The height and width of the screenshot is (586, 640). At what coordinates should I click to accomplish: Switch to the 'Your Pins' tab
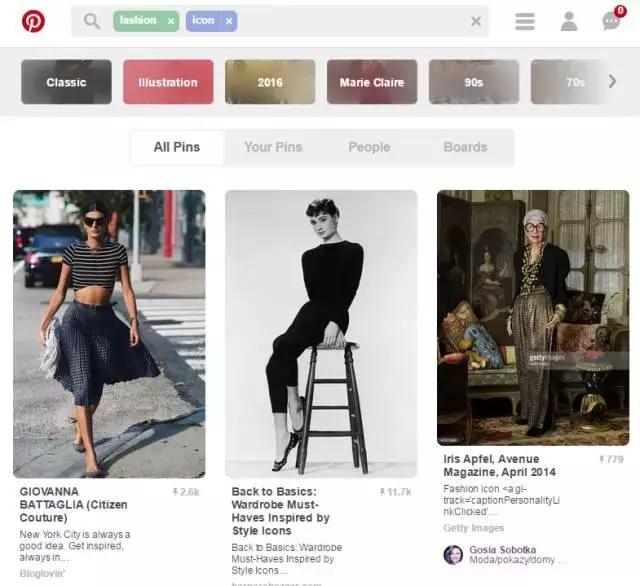pos(273,147)
